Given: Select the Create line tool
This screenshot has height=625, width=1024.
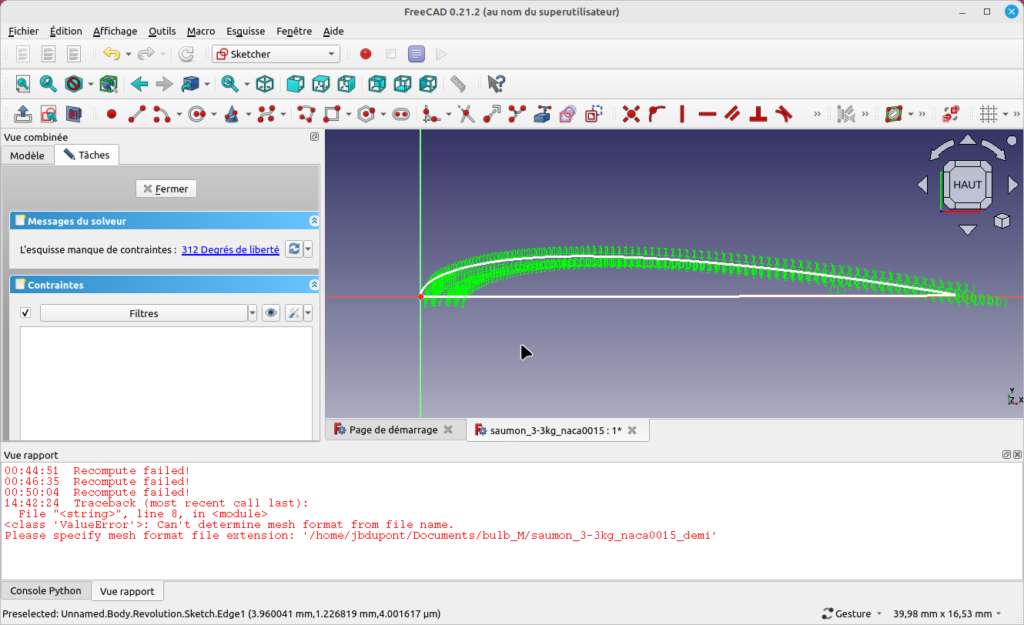Looking at the screenshot, I should coord(136,114).
